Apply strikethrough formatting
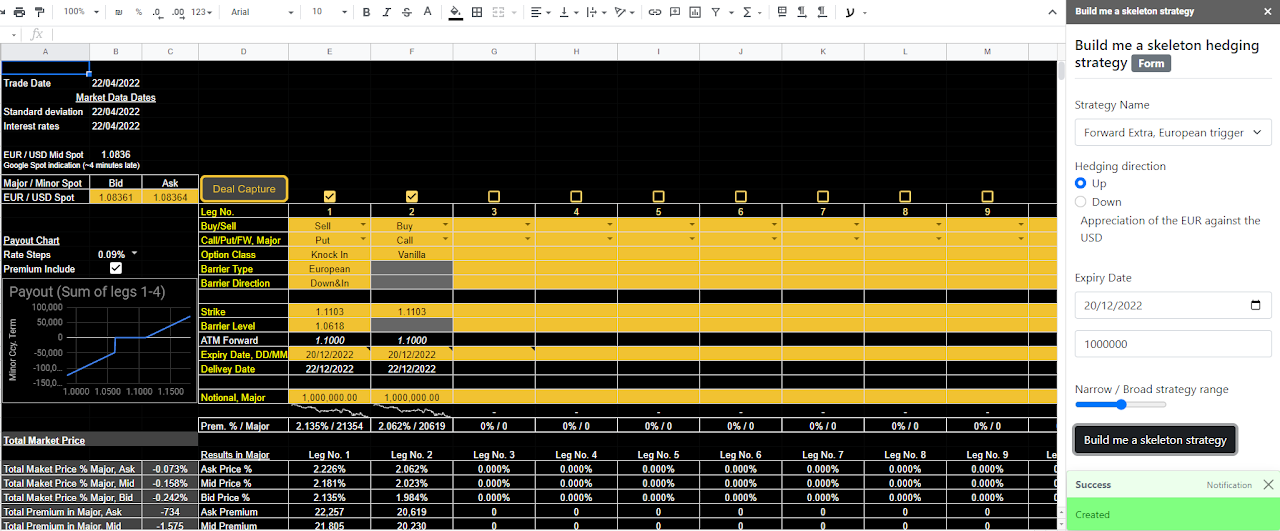The image size is (1280, 531). point(406,12)
